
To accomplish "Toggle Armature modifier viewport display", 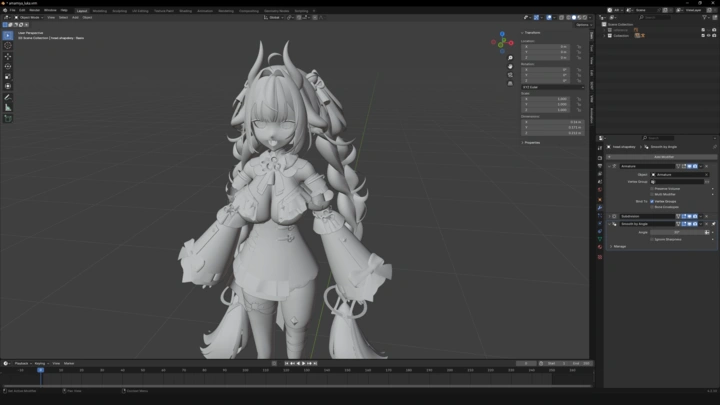I will 690,166.
